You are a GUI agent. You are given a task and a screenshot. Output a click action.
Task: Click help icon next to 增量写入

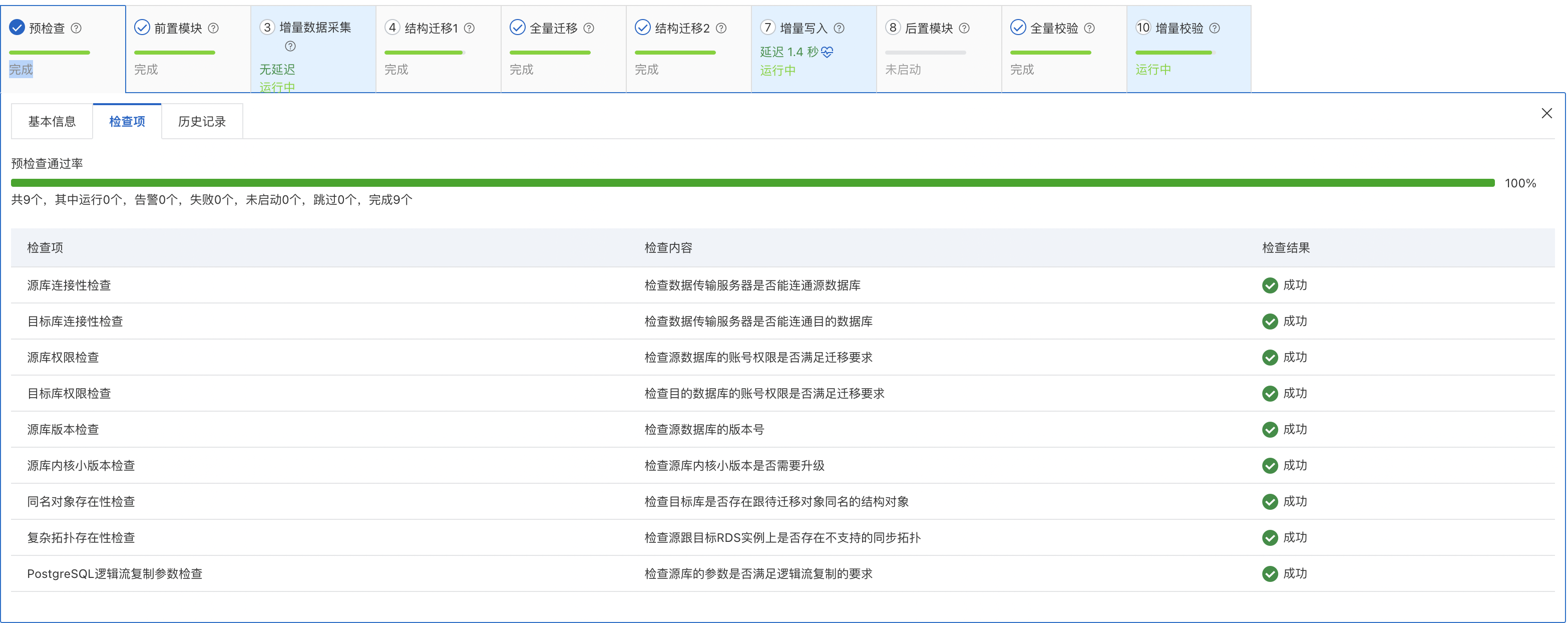(x=839, y=28)
